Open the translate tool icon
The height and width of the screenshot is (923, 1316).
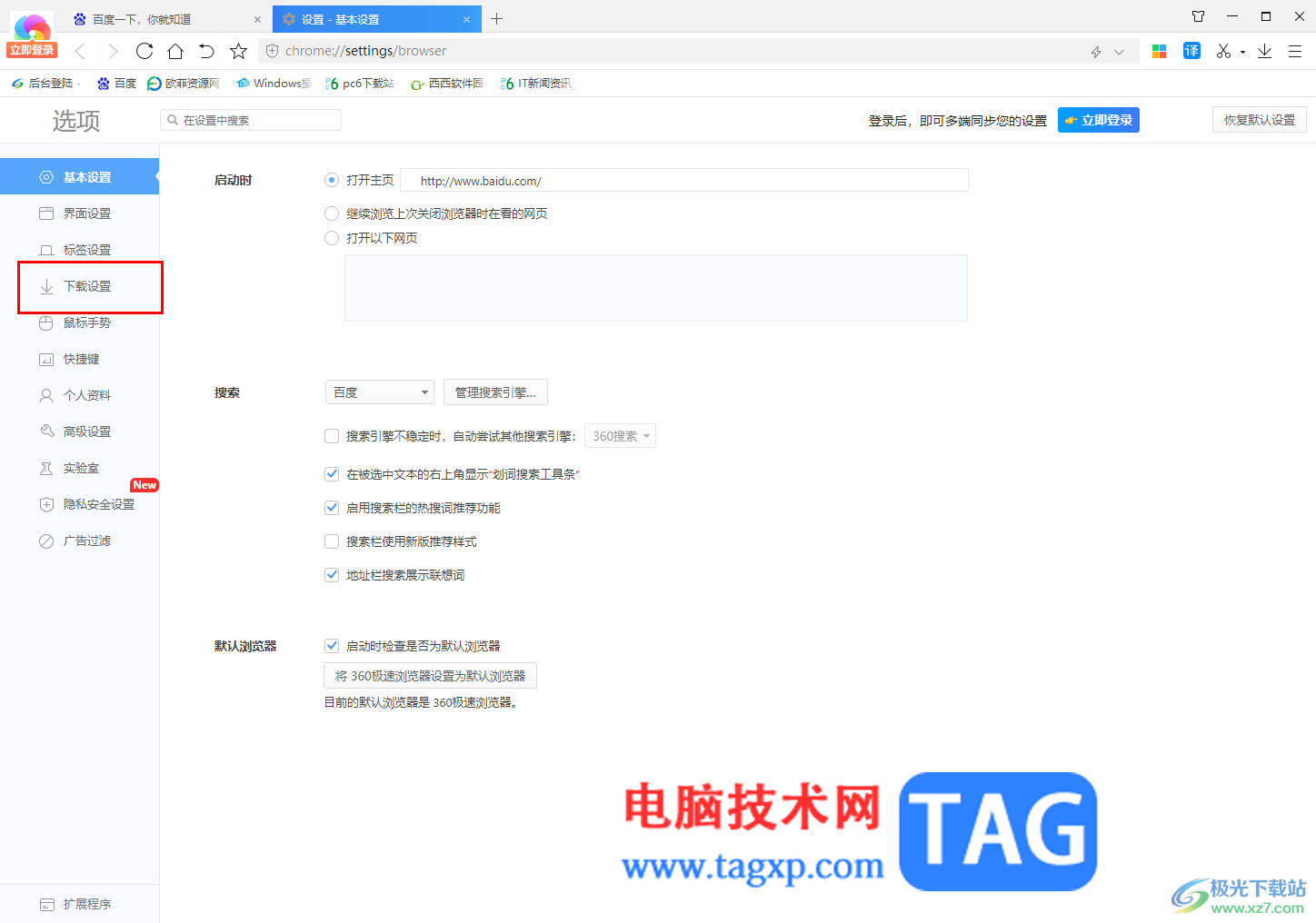[1191, 51]
